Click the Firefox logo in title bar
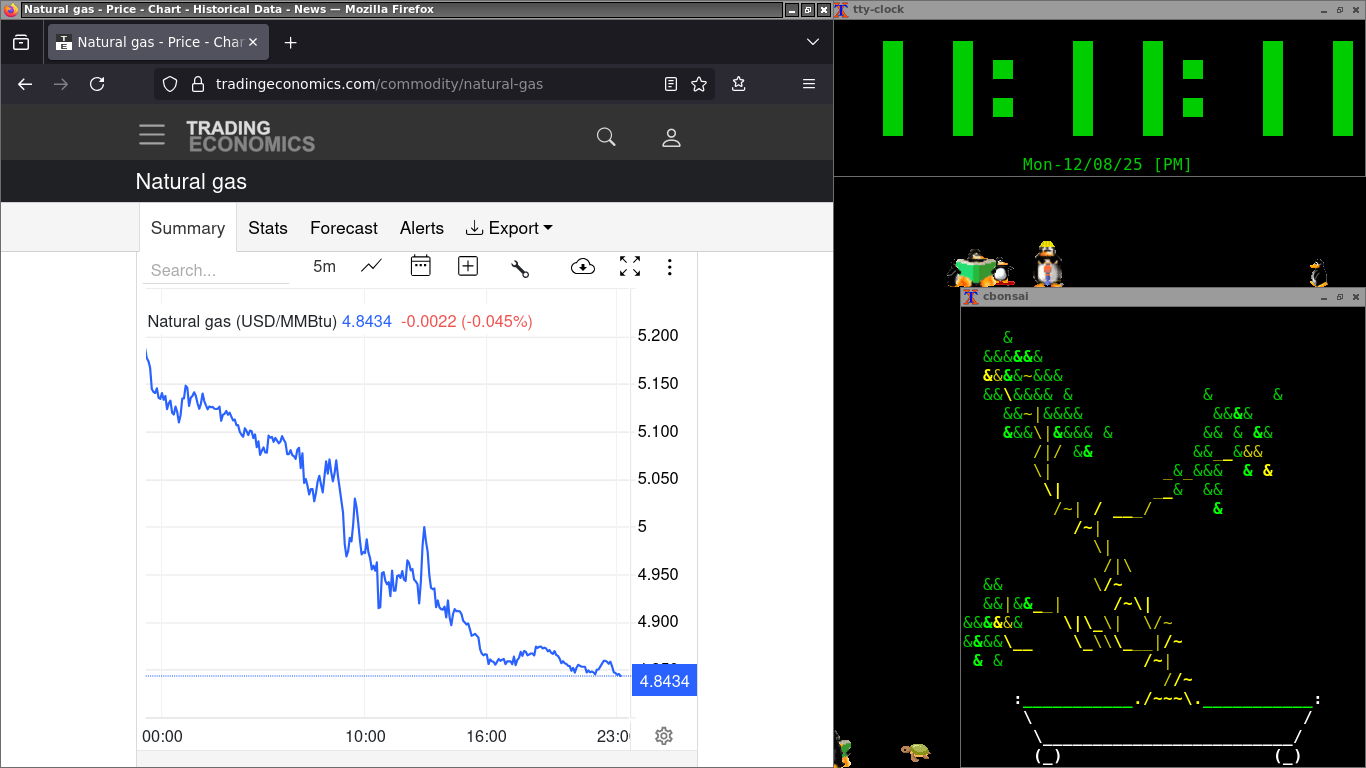 (x=11, y=9)
